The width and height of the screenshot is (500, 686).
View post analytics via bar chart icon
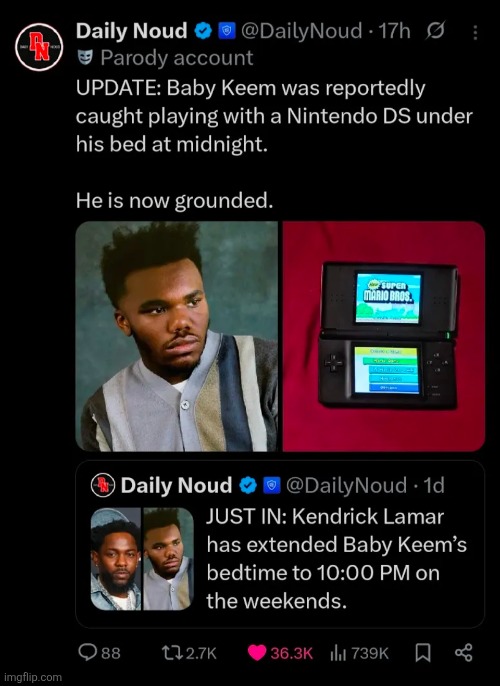(x=338, y=653)
